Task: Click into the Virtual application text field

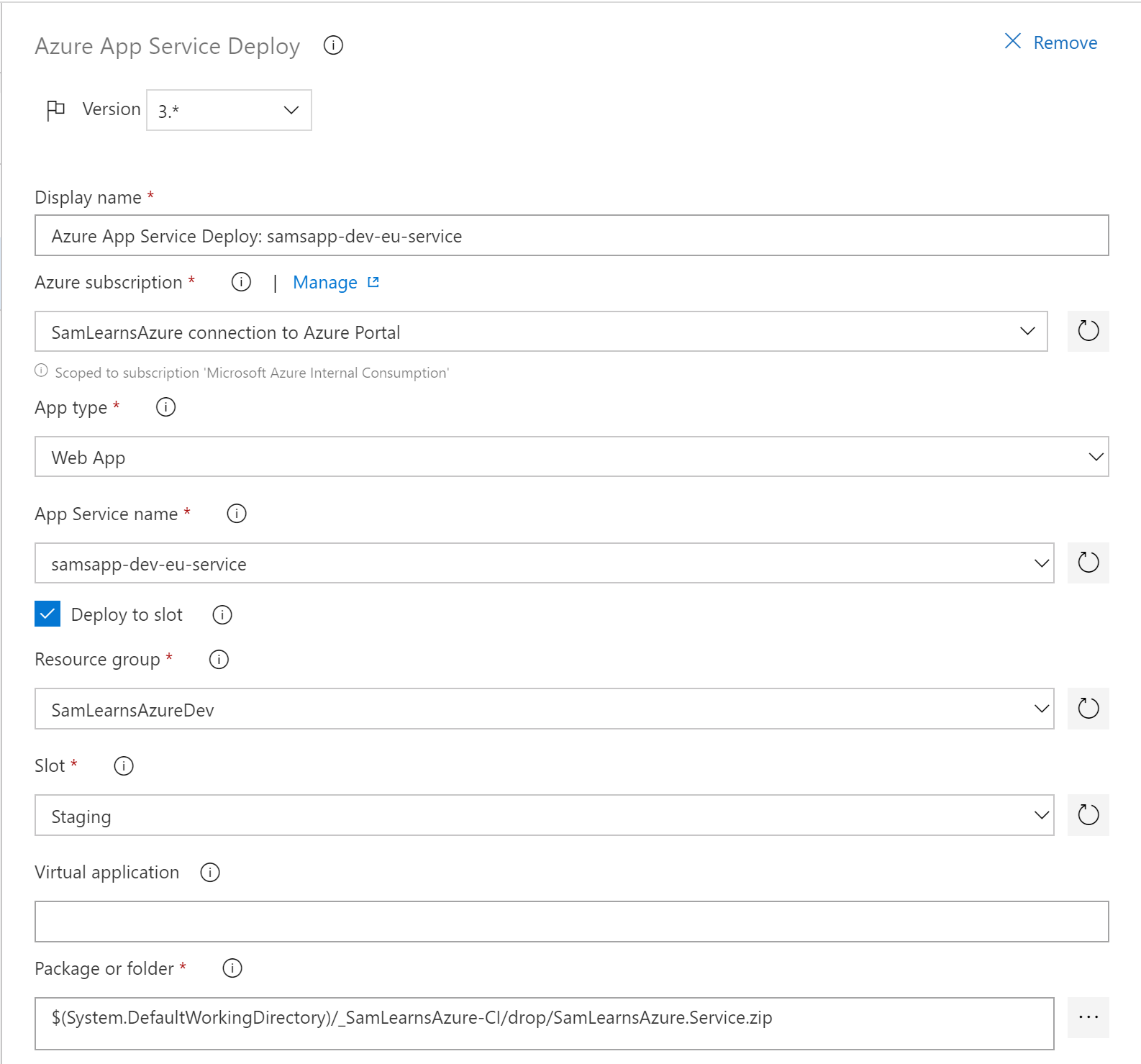Action: (571, 922)
